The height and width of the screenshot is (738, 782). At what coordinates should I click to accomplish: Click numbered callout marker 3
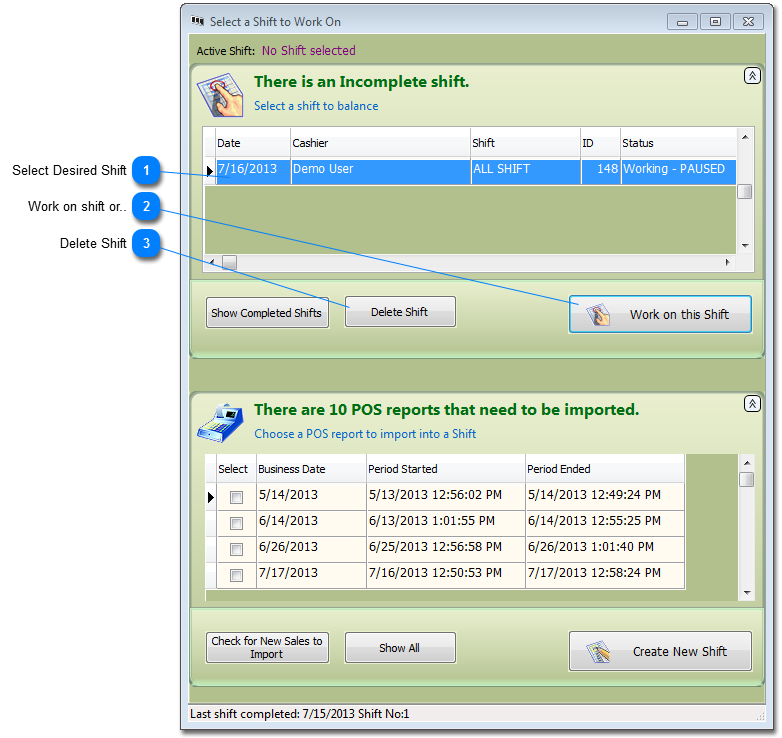[147, 243]
